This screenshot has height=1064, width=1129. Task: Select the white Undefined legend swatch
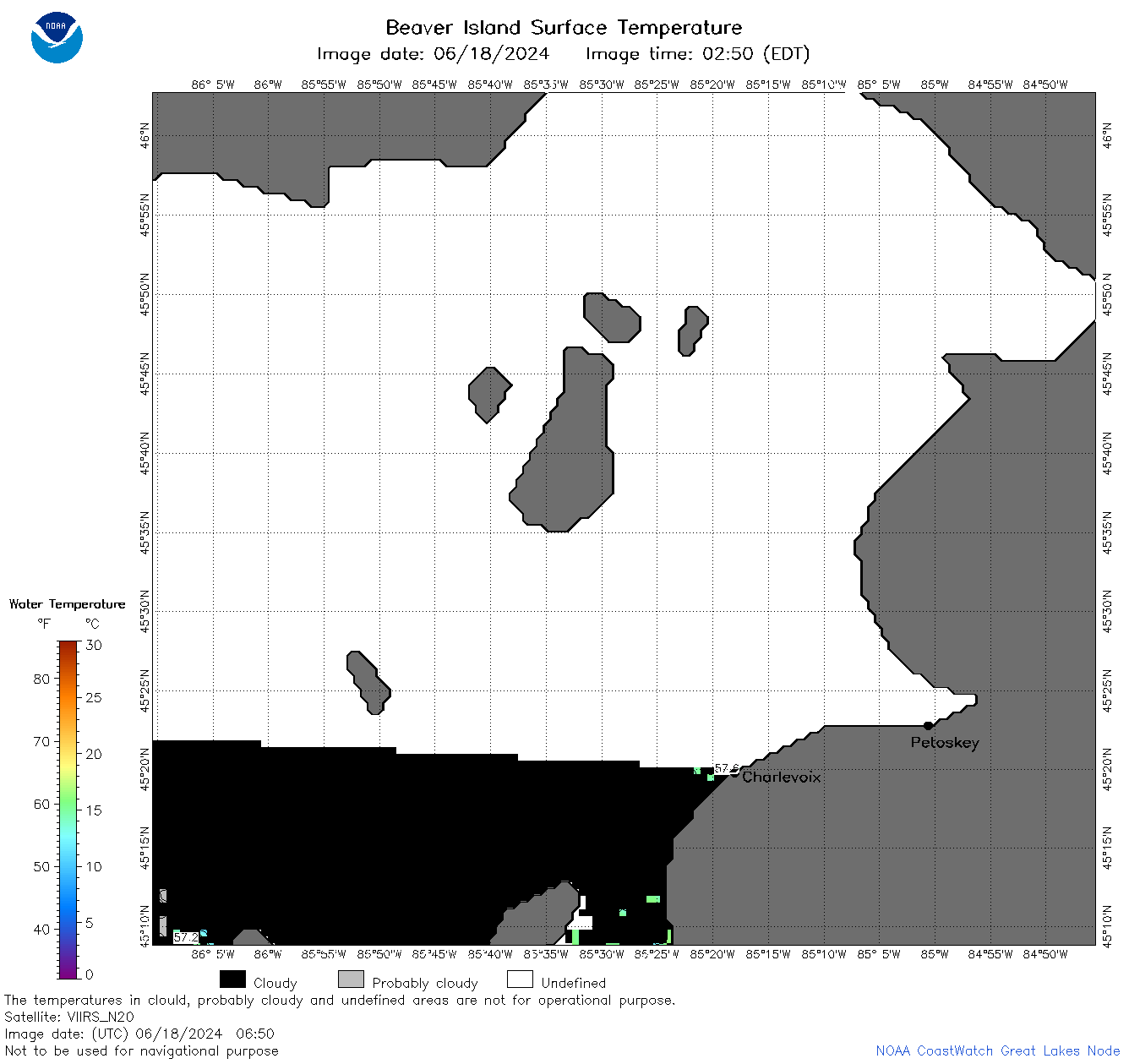point(520,979)
